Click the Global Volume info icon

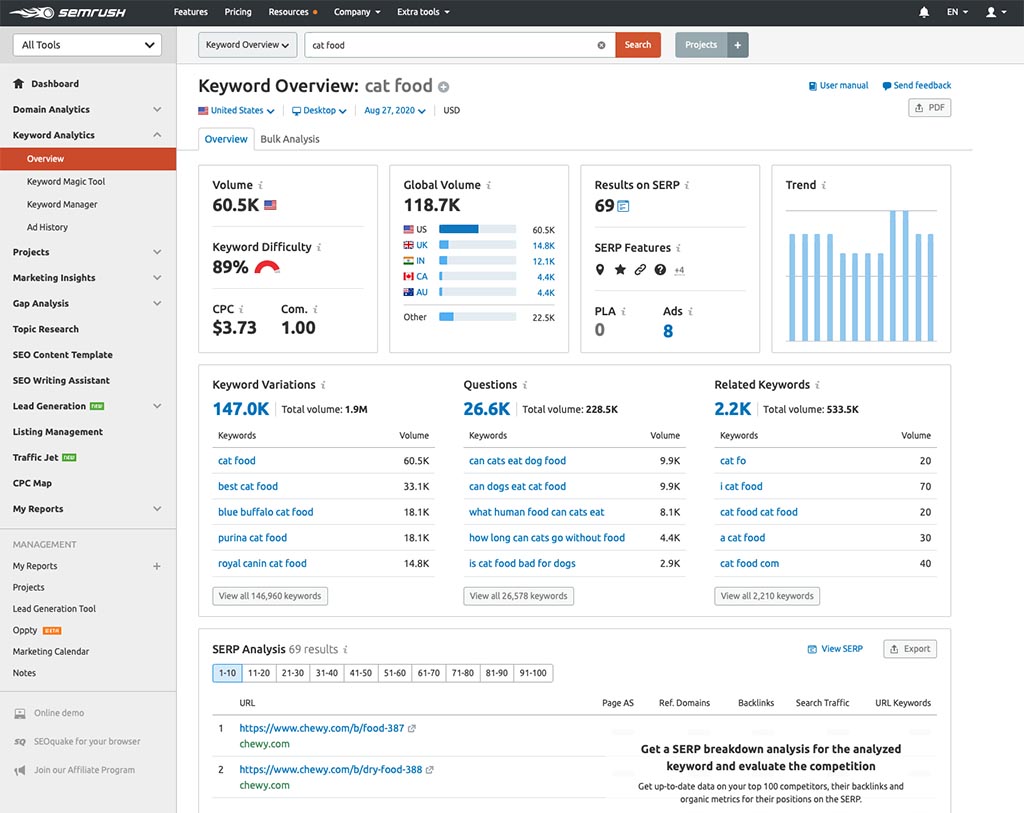coord(488,185)
